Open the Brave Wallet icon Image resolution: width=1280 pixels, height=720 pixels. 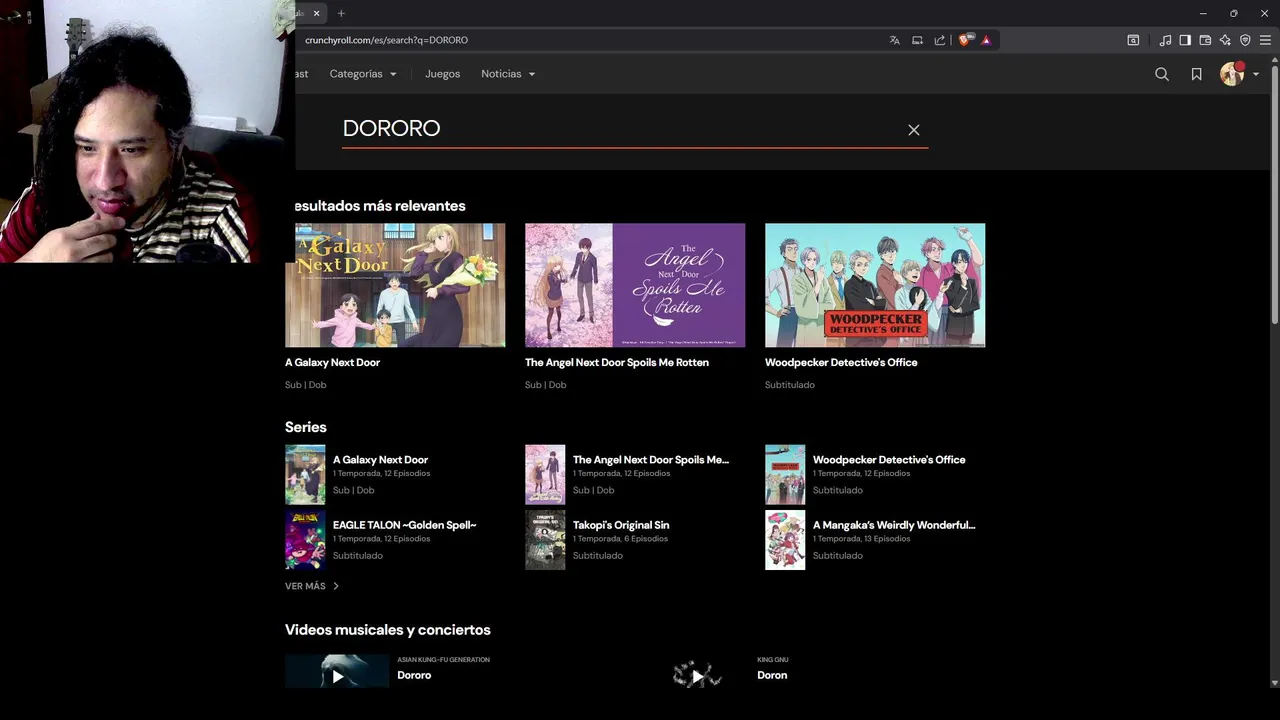1205,40
